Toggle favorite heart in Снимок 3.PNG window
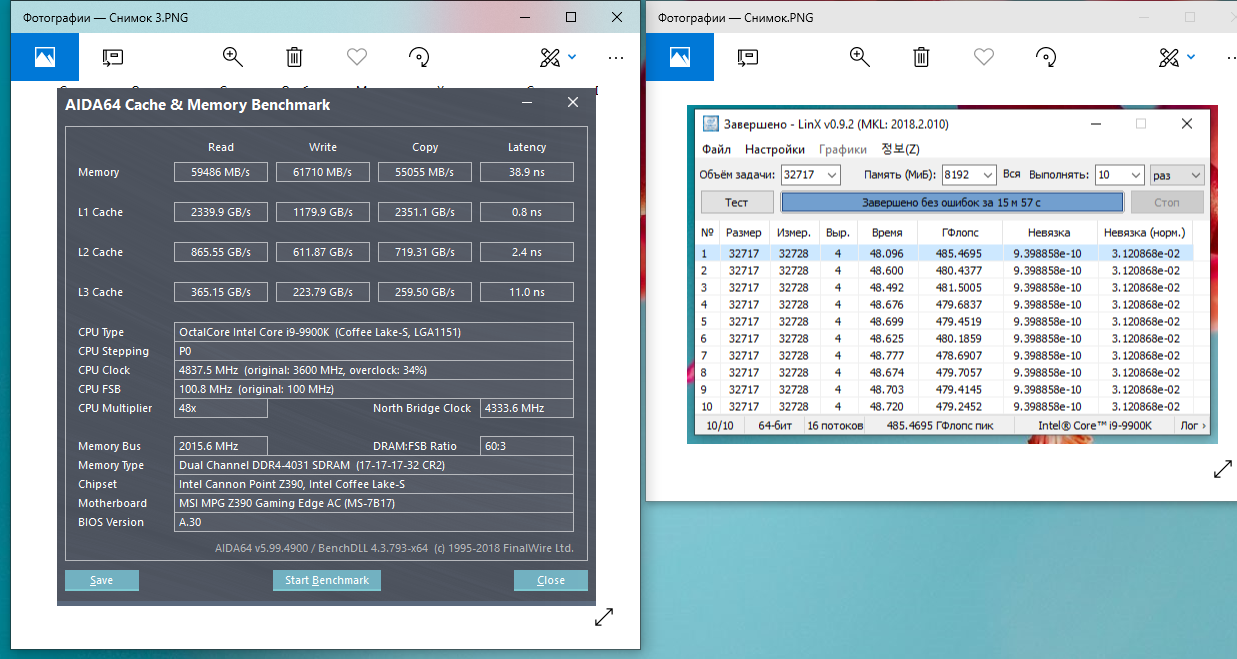Screen dimensions: 1237x659 pyautogui.click(x=357, y=57)
